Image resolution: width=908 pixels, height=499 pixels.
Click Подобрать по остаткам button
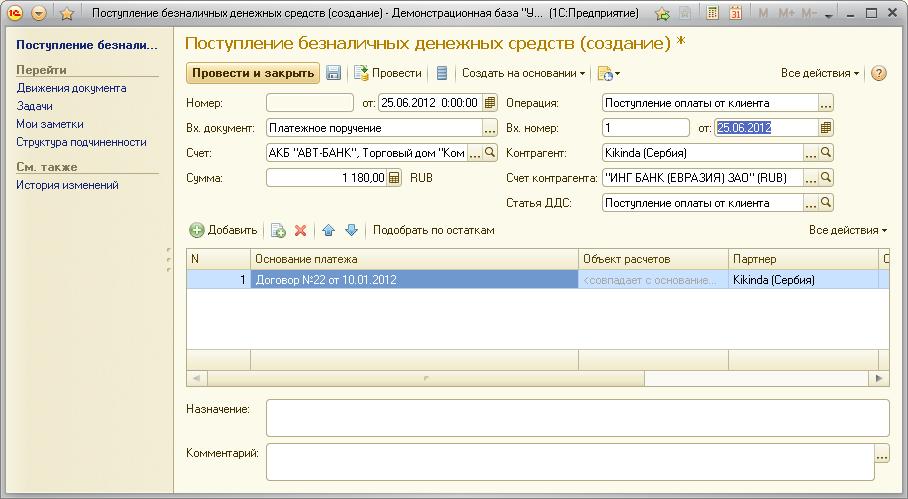point(433,230)
